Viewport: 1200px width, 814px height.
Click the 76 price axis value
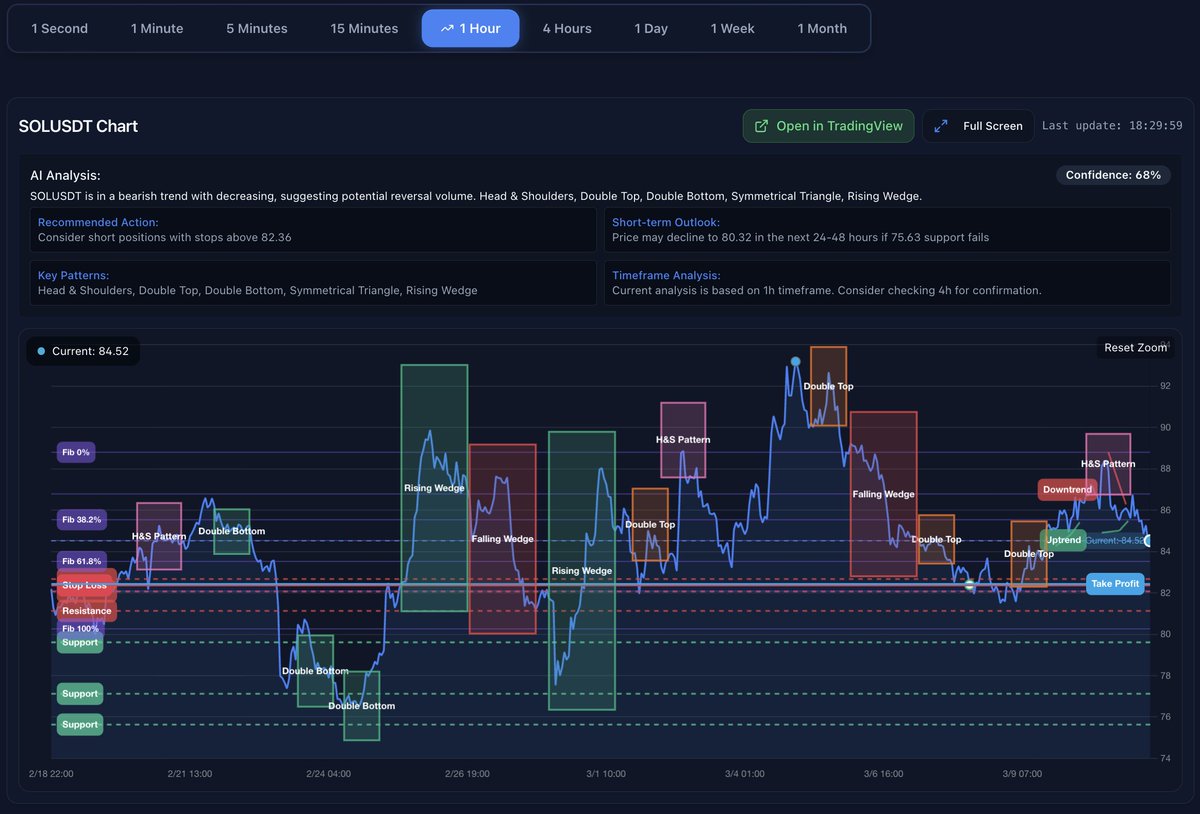(x=1165, y=717)
